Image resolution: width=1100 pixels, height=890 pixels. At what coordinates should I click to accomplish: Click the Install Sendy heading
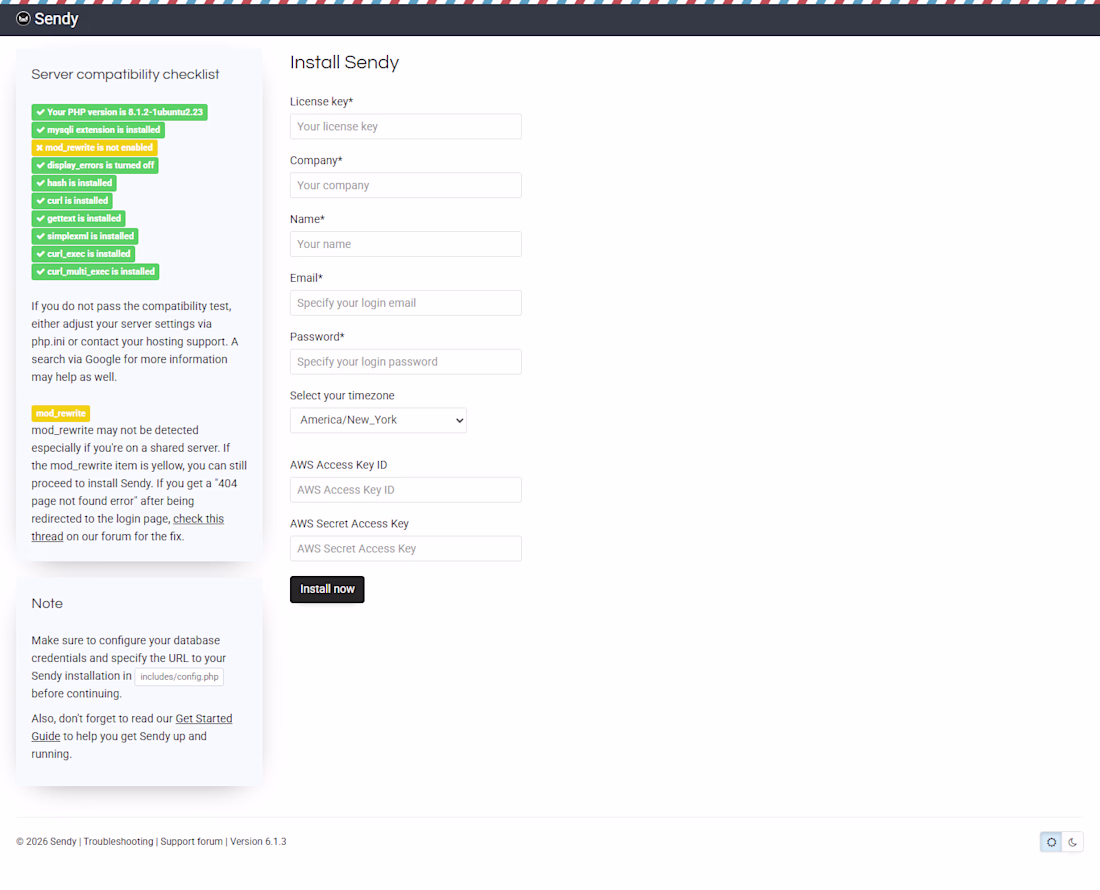[344, 62]
